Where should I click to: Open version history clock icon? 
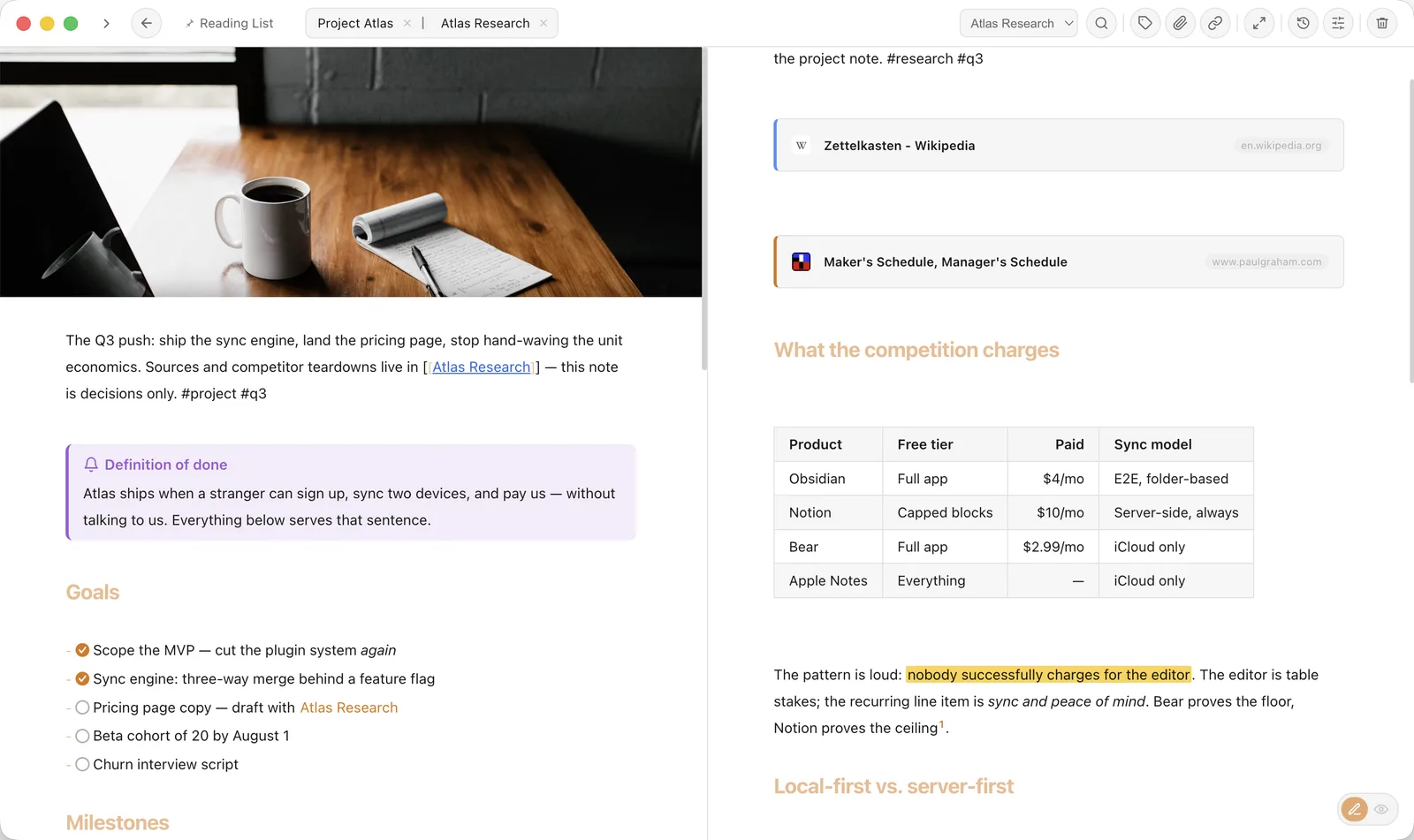tap(1304, 24)
